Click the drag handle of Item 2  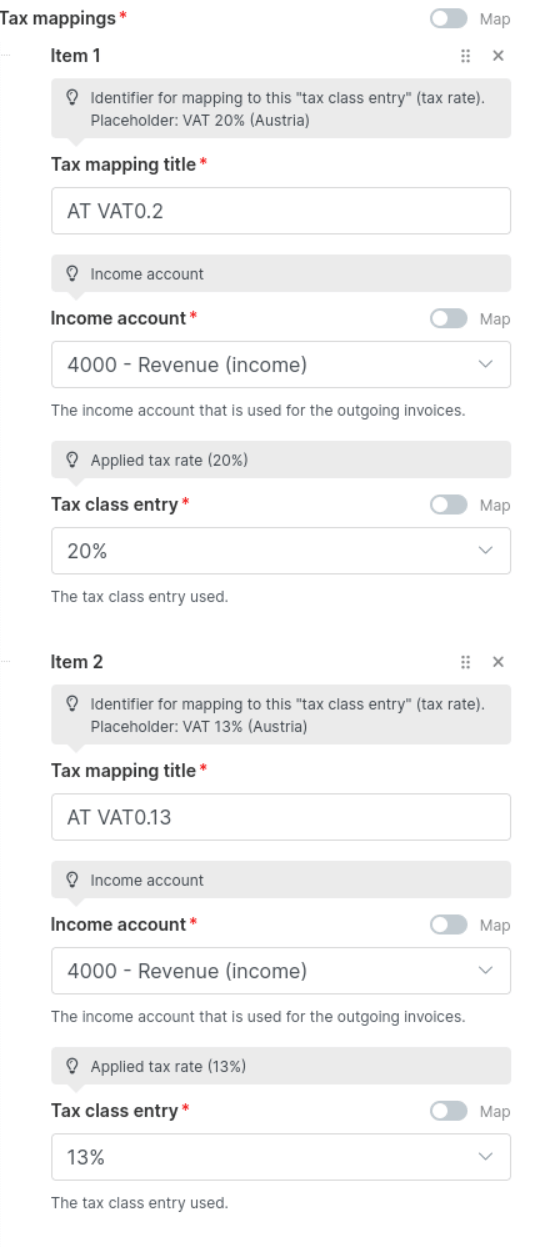[465, 662]
